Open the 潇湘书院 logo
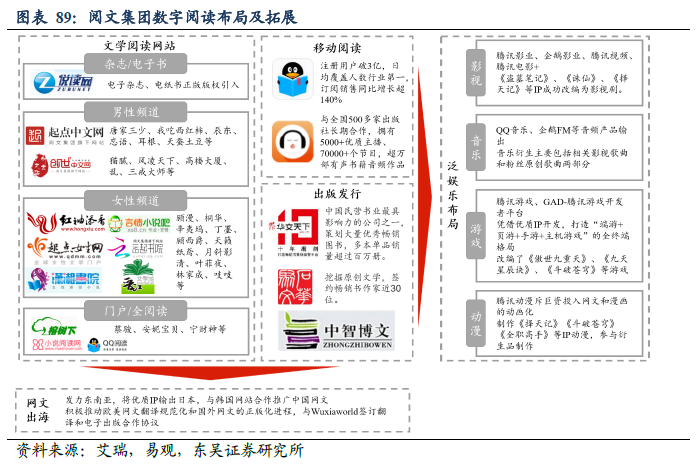This screenshot has height=464, width=698. point(64,280)
